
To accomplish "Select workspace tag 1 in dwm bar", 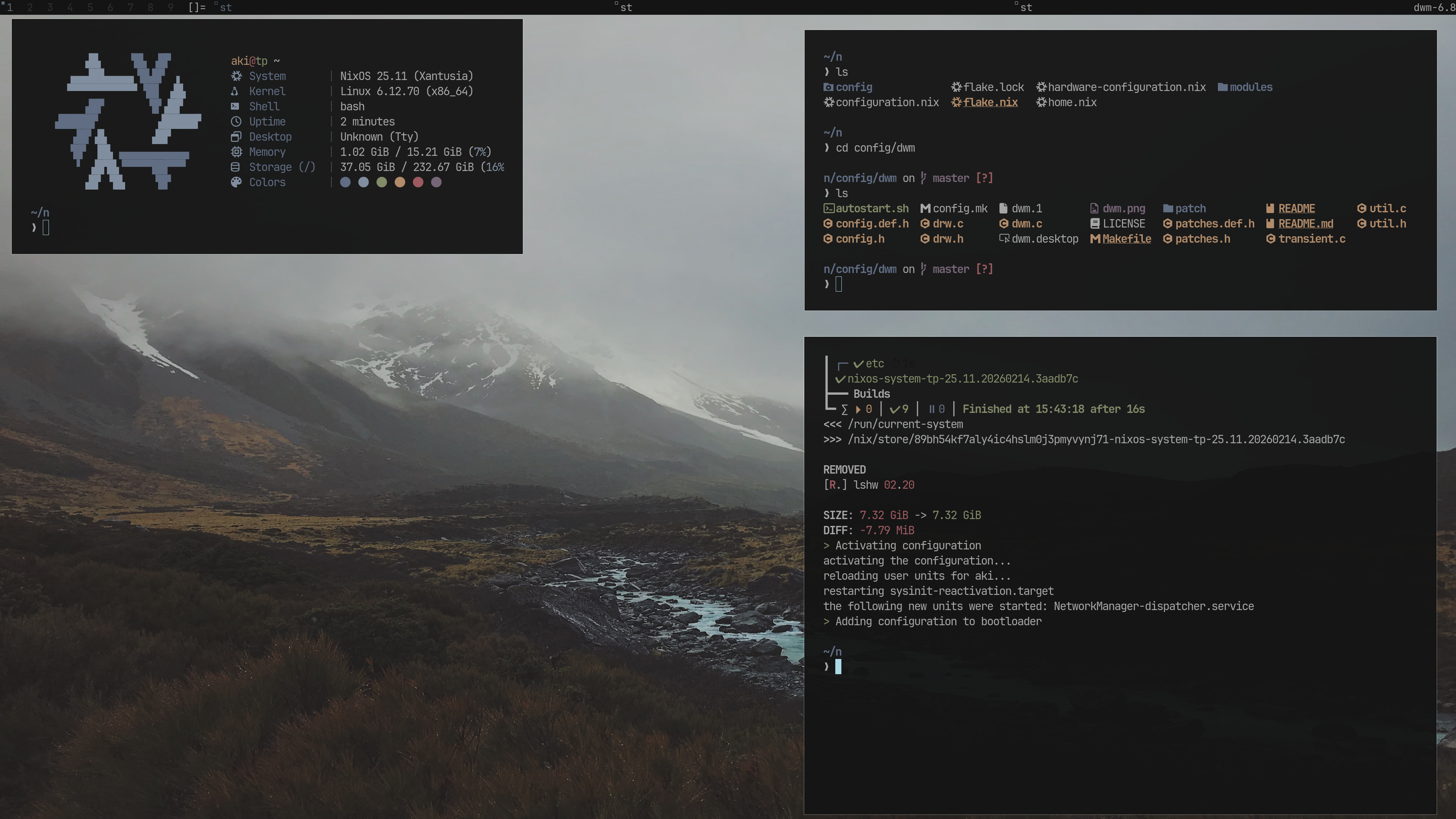I will tap(9, 7).
